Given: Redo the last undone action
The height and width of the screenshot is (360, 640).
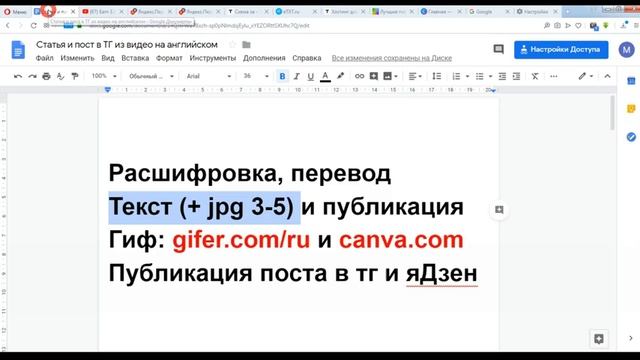Looking at the screenshot, I should pos(32,76).
